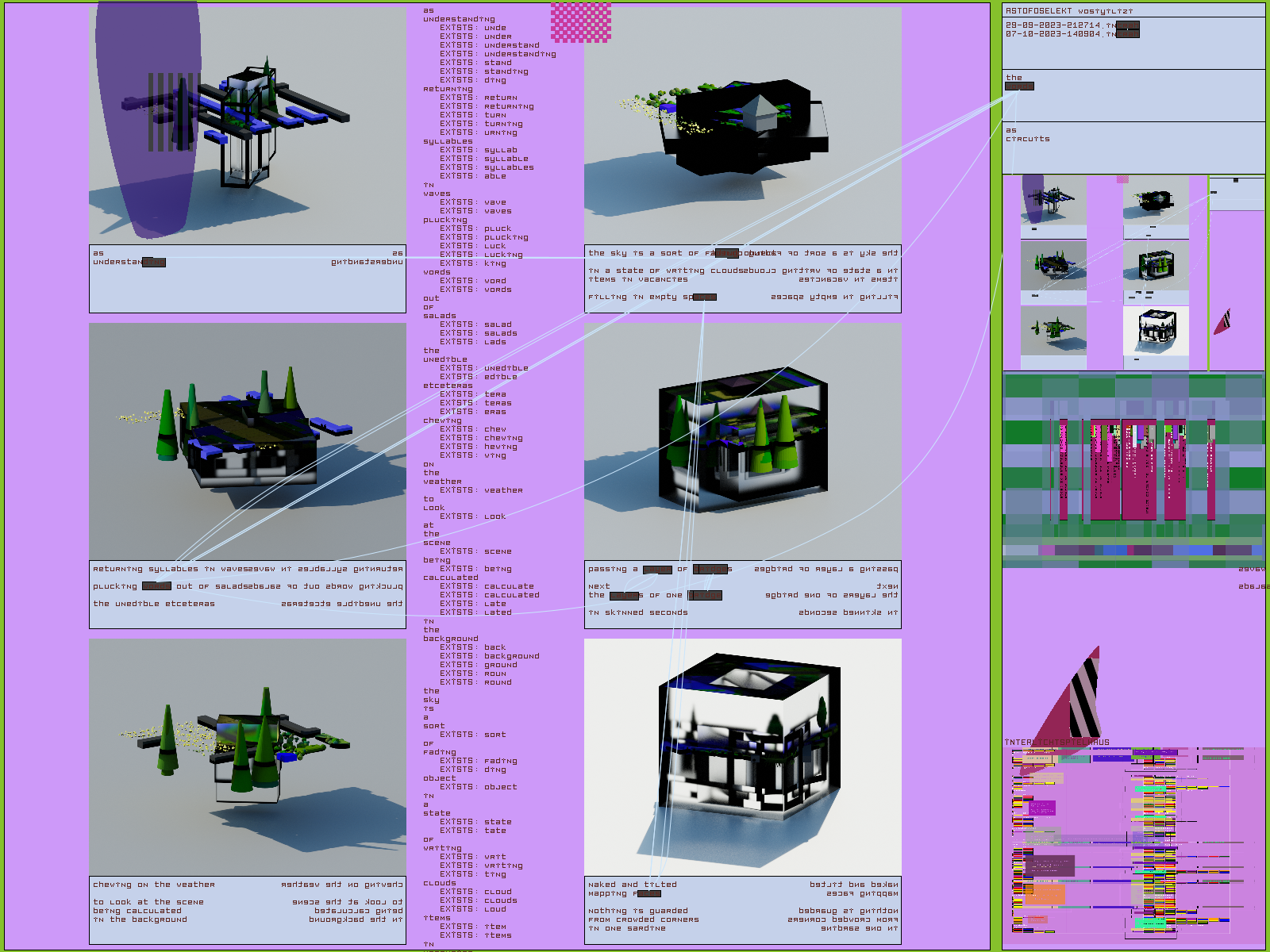The image size is (1270, 952).
Task: Click the highlighted "bridge" in "layers of one bridge"
Action: point(705,596)
